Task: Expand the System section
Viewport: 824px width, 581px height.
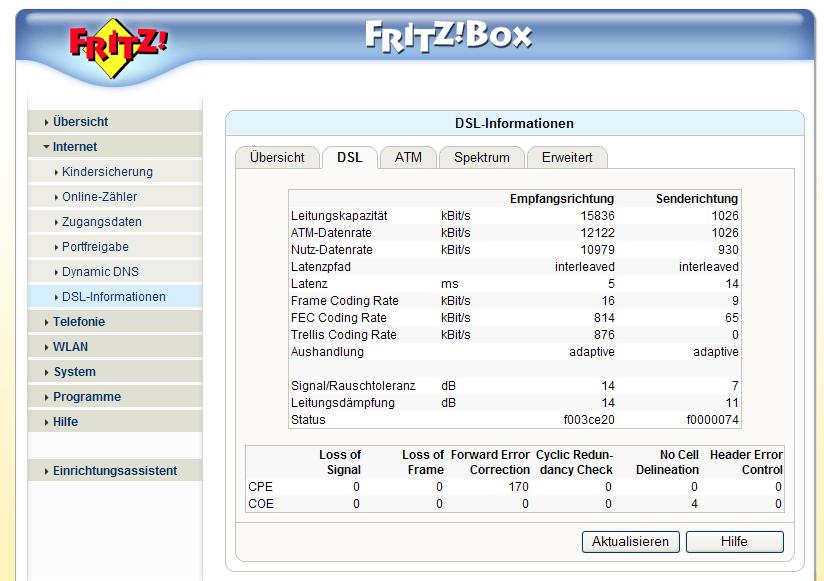Action: coord(75,372)
